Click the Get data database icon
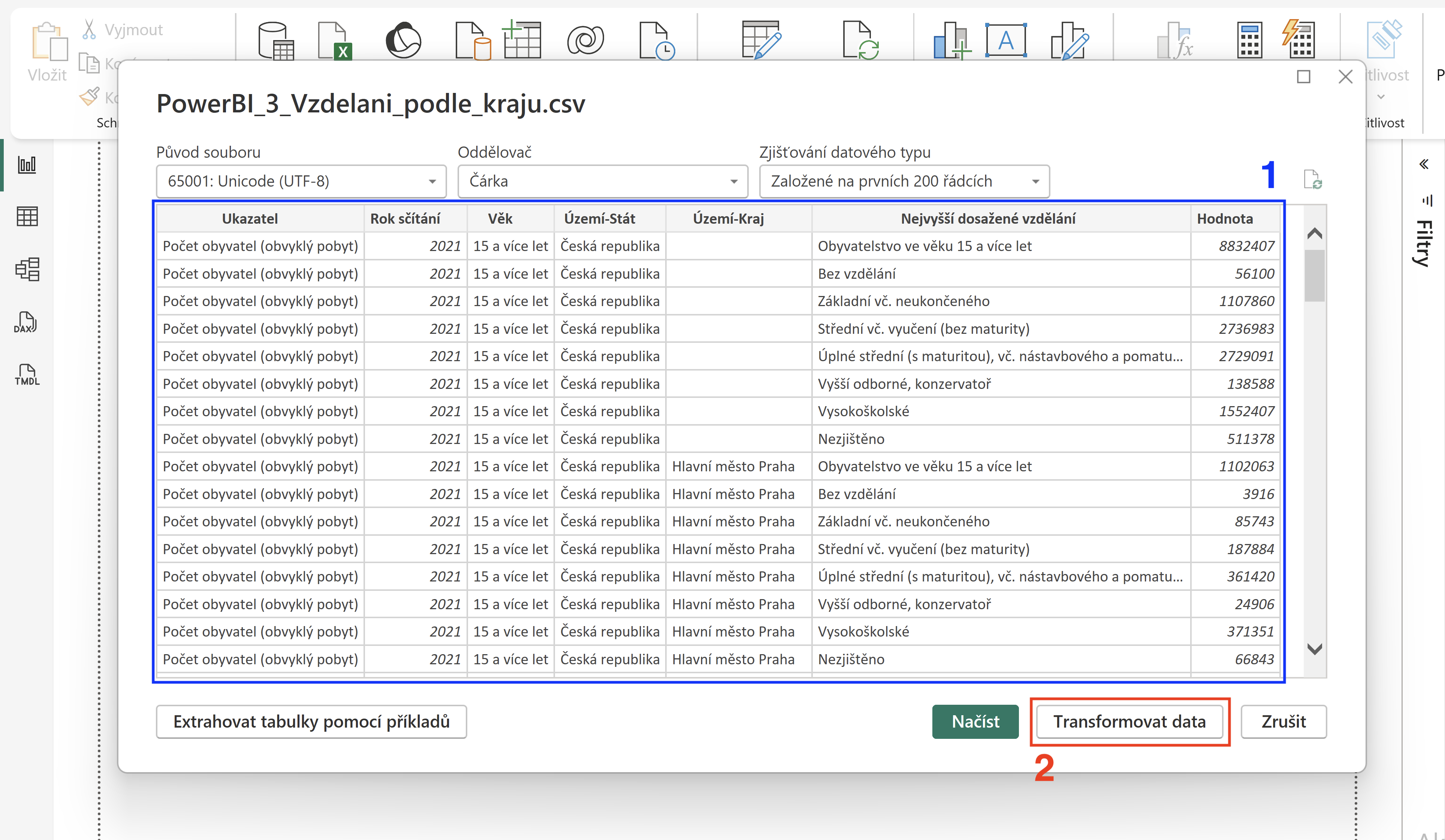This screenshot has height=840, width=1445. click(x=276, y=40)
